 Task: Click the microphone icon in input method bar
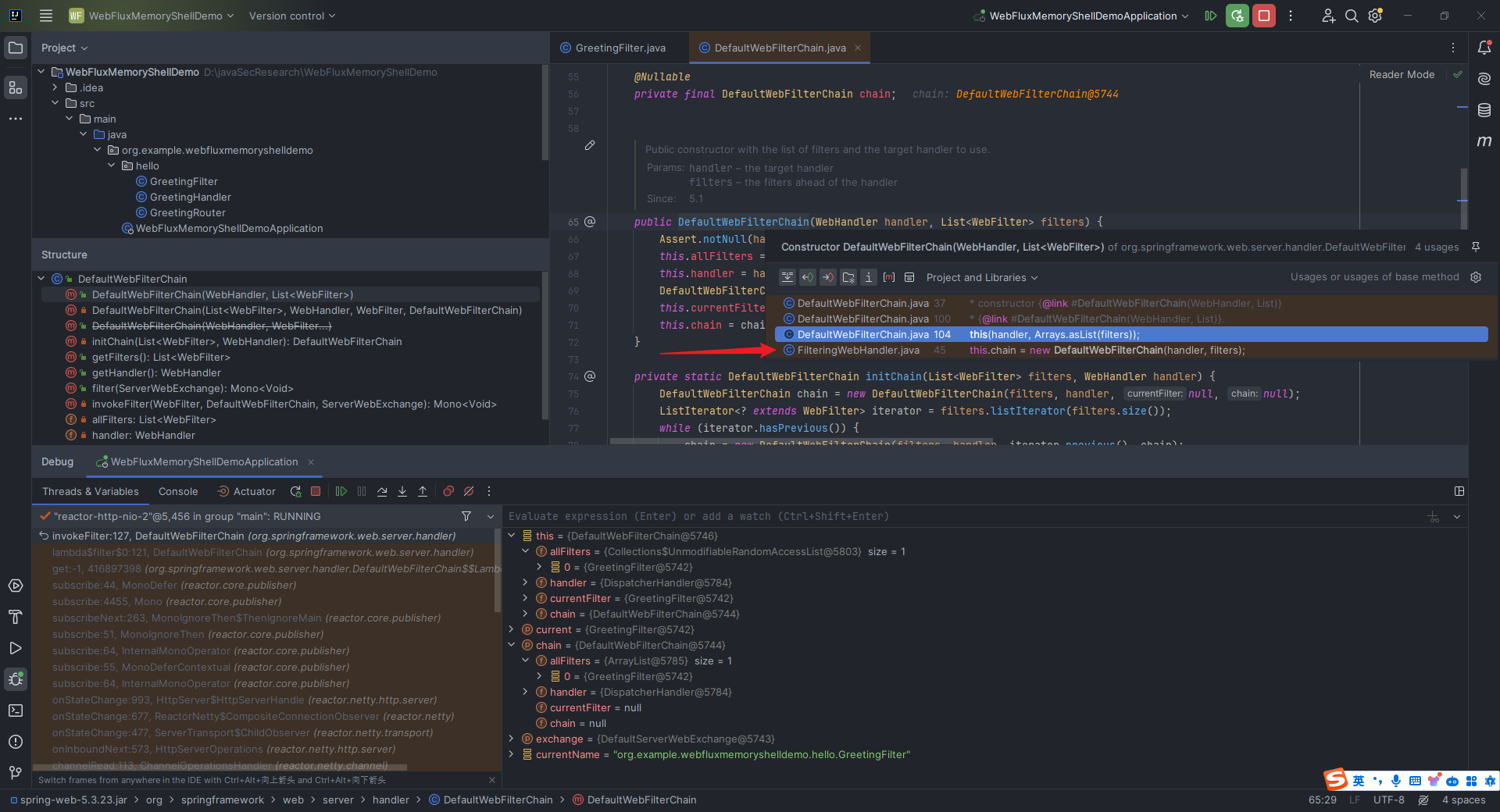coord(1396,780)
